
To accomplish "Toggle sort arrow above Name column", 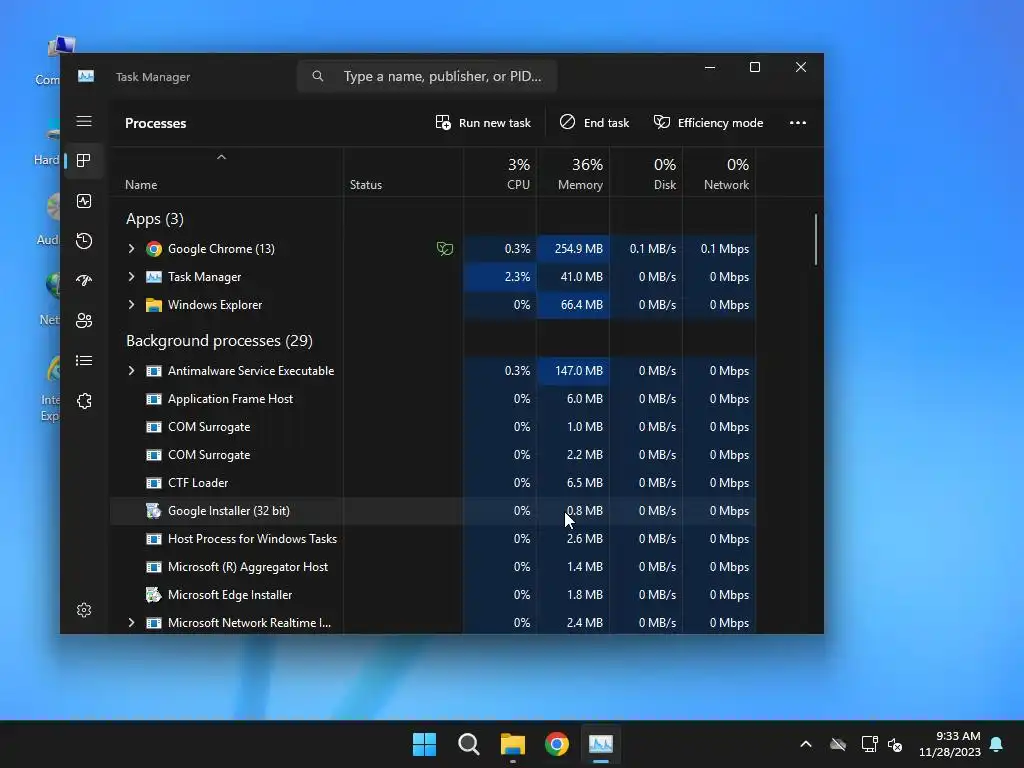I will 221,157.
